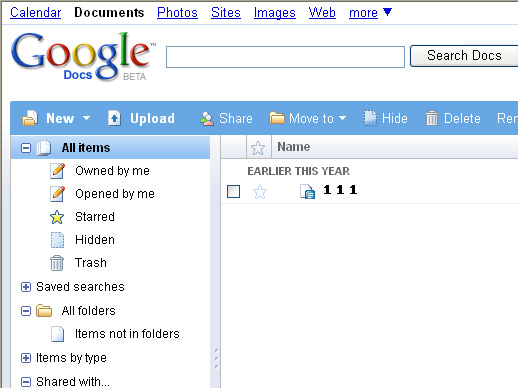Screen dimensions: 518x388
Task: Open the document named 1 1 1
Action: tap(340, 190)
